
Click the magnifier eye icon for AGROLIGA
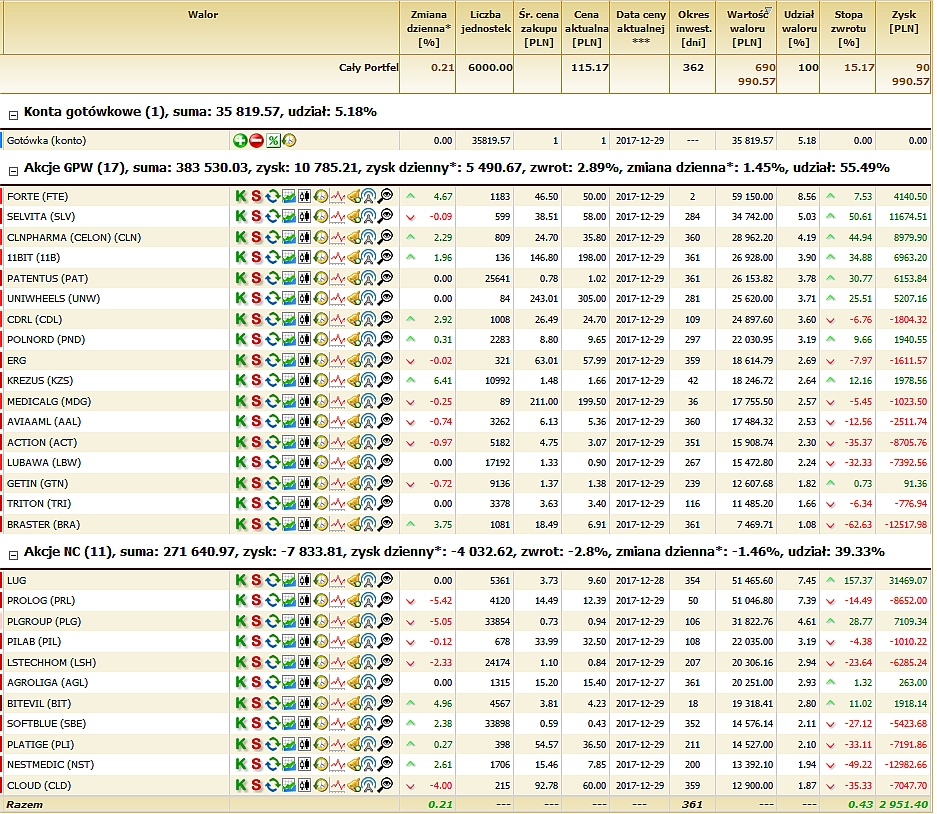coord(386,682)
